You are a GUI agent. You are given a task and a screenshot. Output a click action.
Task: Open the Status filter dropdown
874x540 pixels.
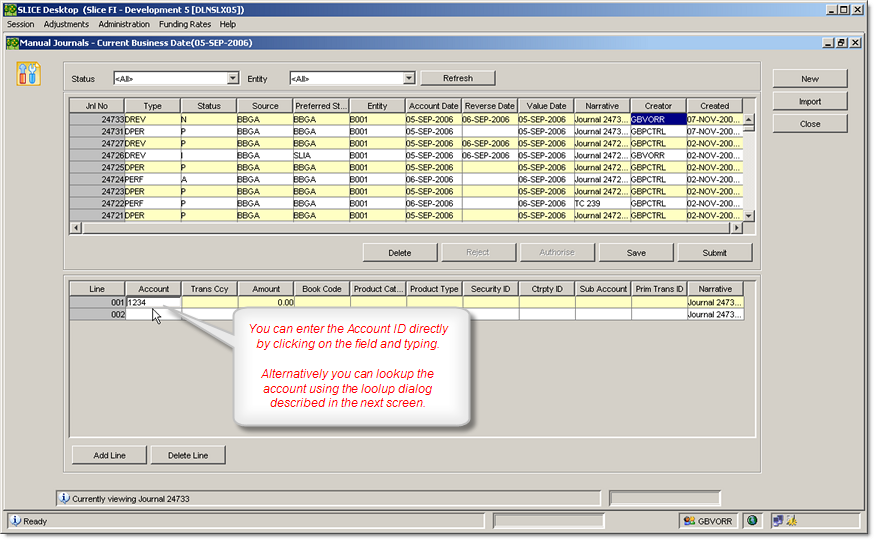pyautogui.click(x=233, y=78)
